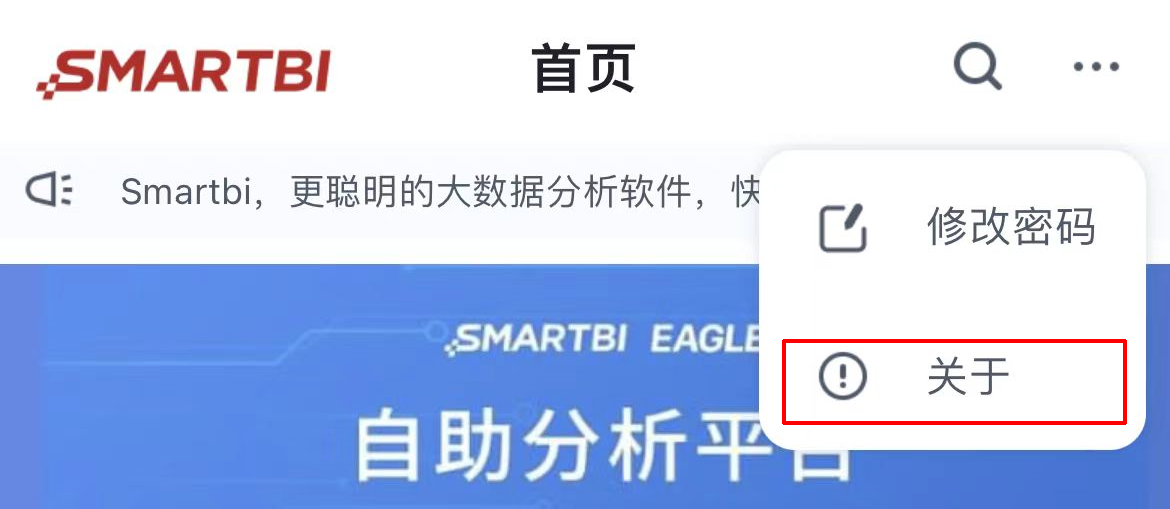
Task: Tap the announcement speaker icon
Action: 49,190
